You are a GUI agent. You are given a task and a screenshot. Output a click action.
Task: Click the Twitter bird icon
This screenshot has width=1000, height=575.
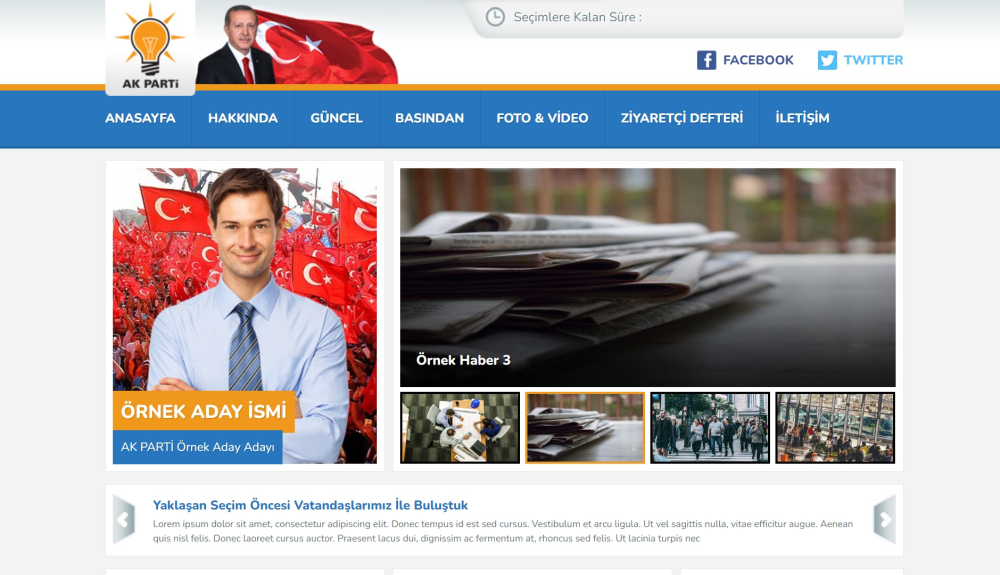[x=827, y=60]
